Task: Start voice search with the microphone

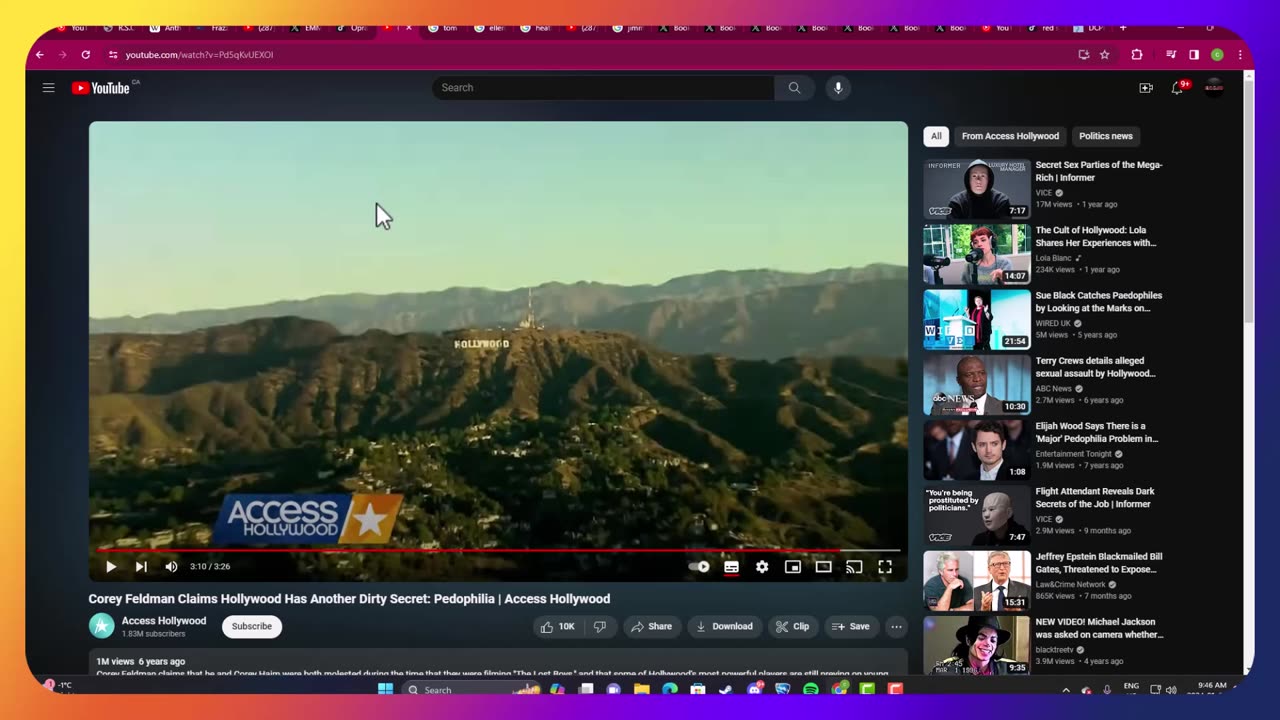Action: [x=838, y=88]
